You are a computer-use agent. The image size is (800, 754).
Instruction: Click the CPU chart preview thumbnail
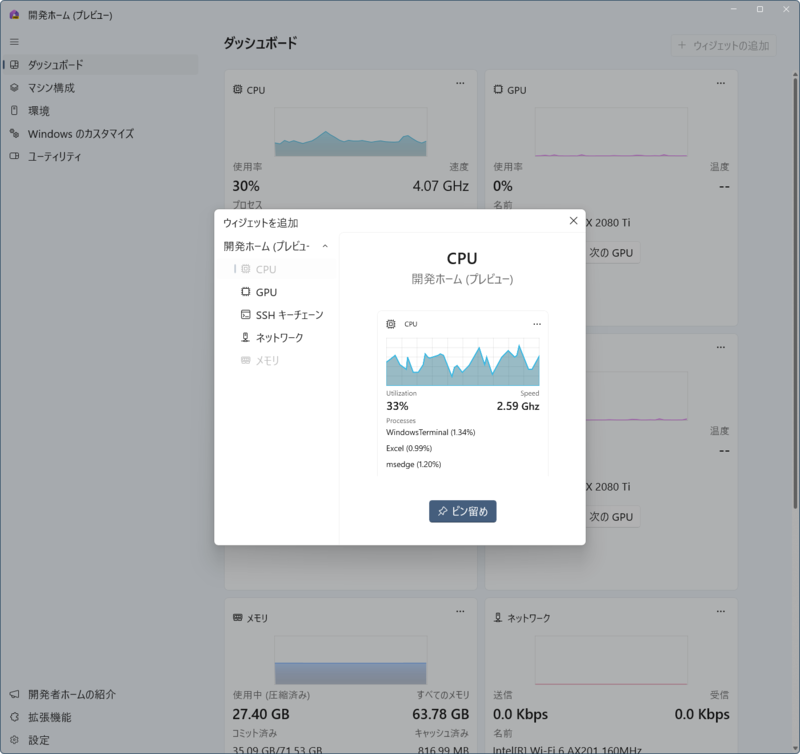(462, 362)
